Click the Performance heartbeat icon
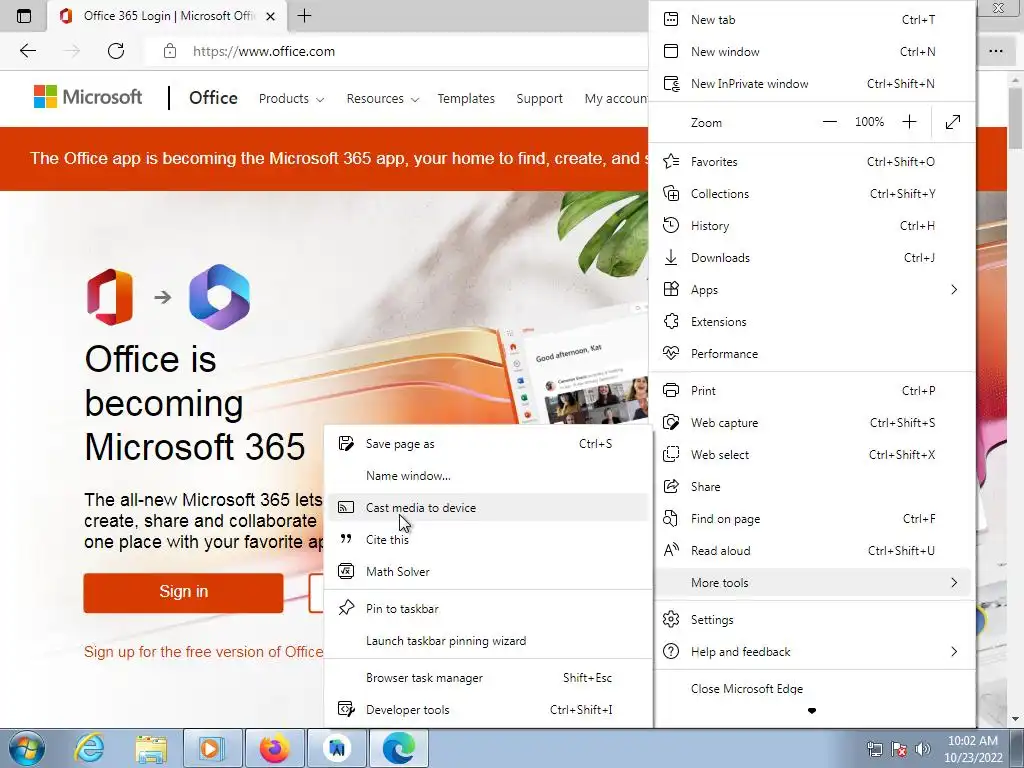The height and width of the screenshot is (768, 1024). [x=671, y=353]
